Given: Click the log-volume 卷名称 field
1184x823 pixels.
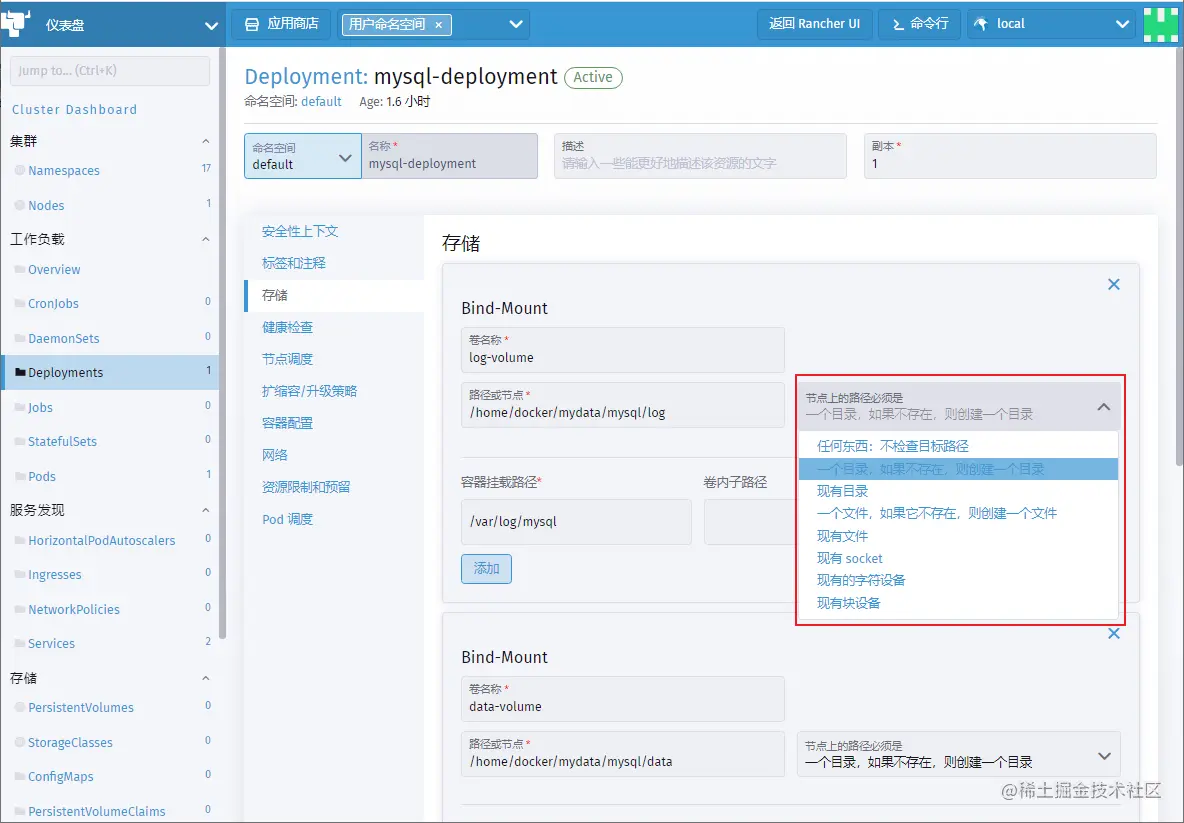Looking at the screenshot, I should (623, 350).
